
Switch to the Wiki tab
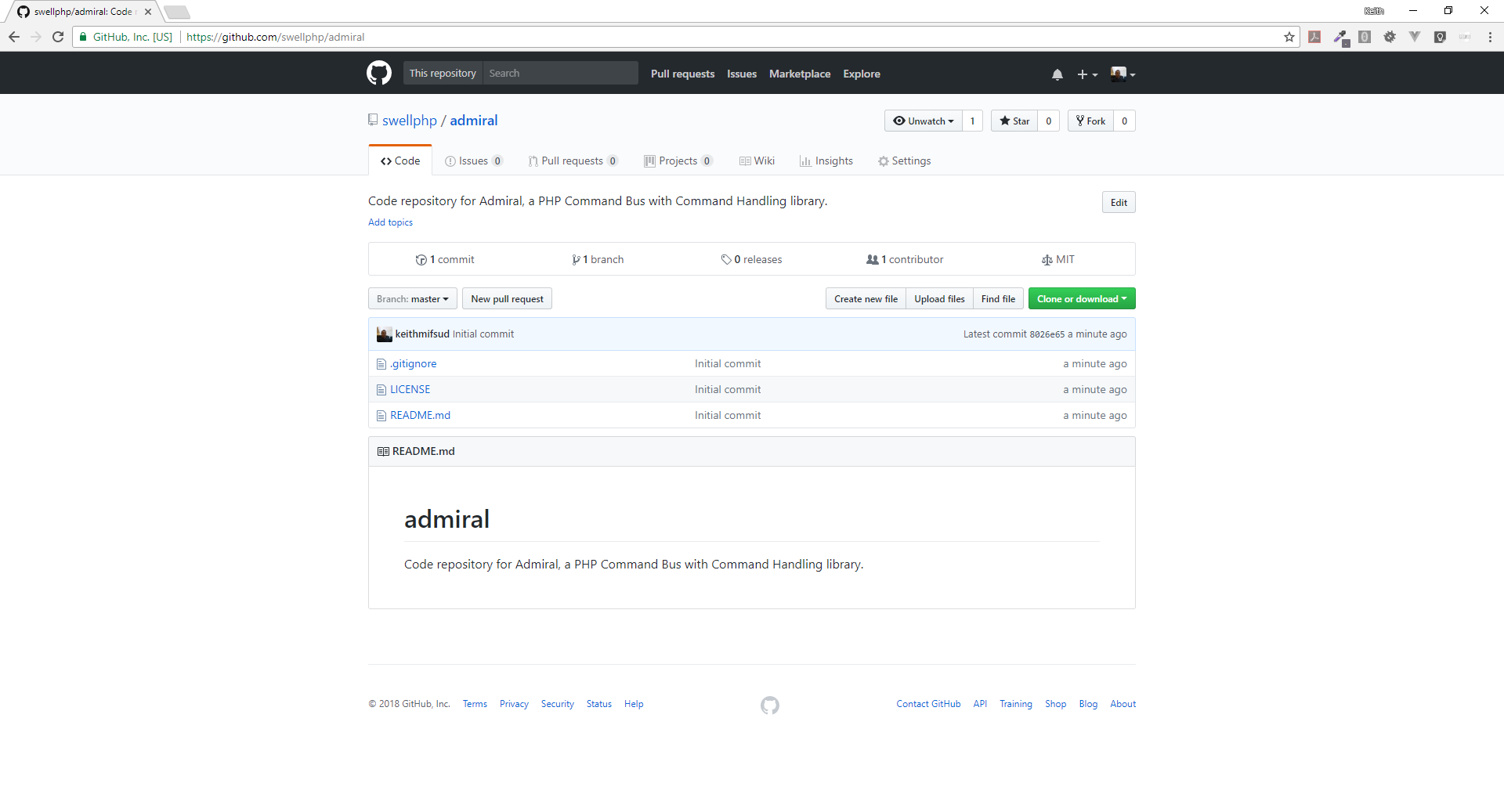coord(757,161)
